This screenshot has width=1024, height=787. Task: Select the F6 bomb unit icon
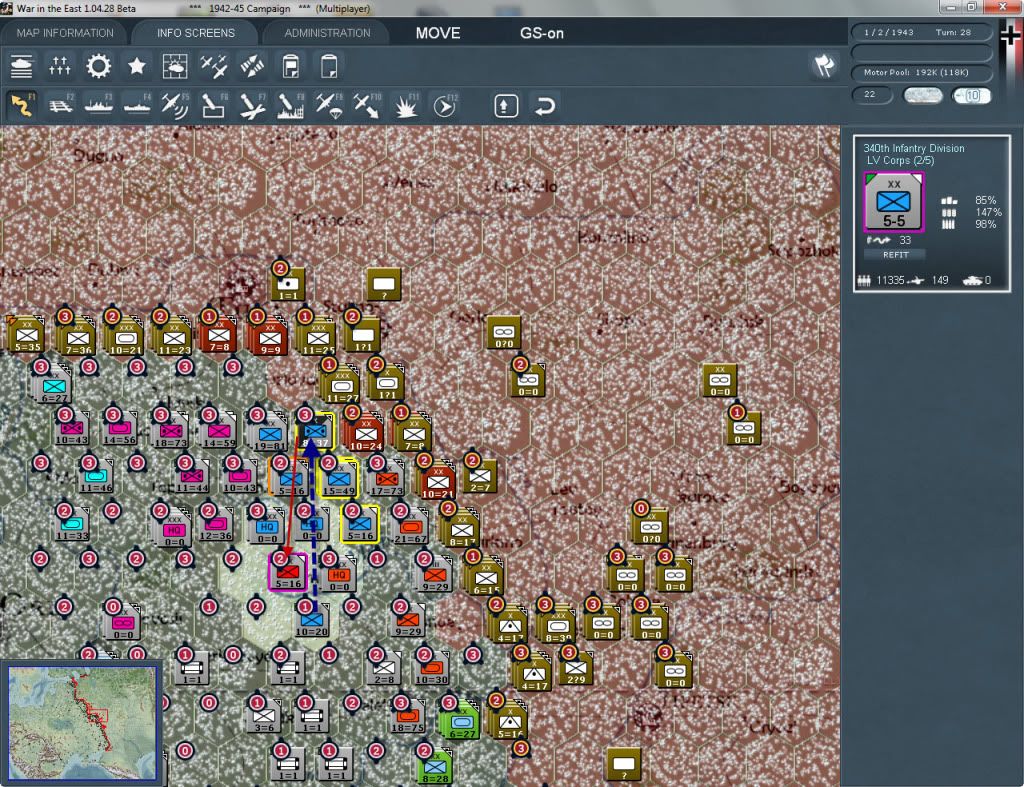[x=214, y=105]
